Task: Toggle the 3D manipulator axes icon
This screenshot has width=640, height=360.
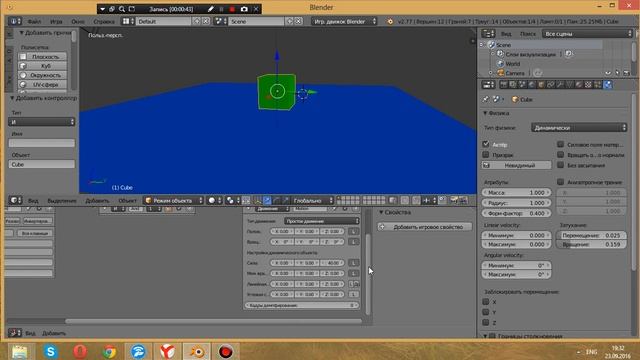Action: pyautogui.click(x=258, y=200)
